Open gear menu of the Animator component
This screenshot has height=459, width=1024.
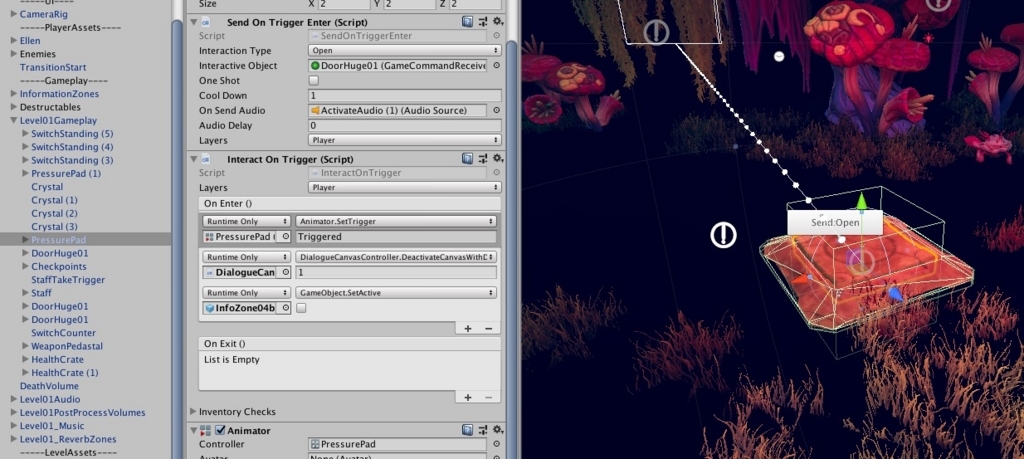tap(498, 430)
